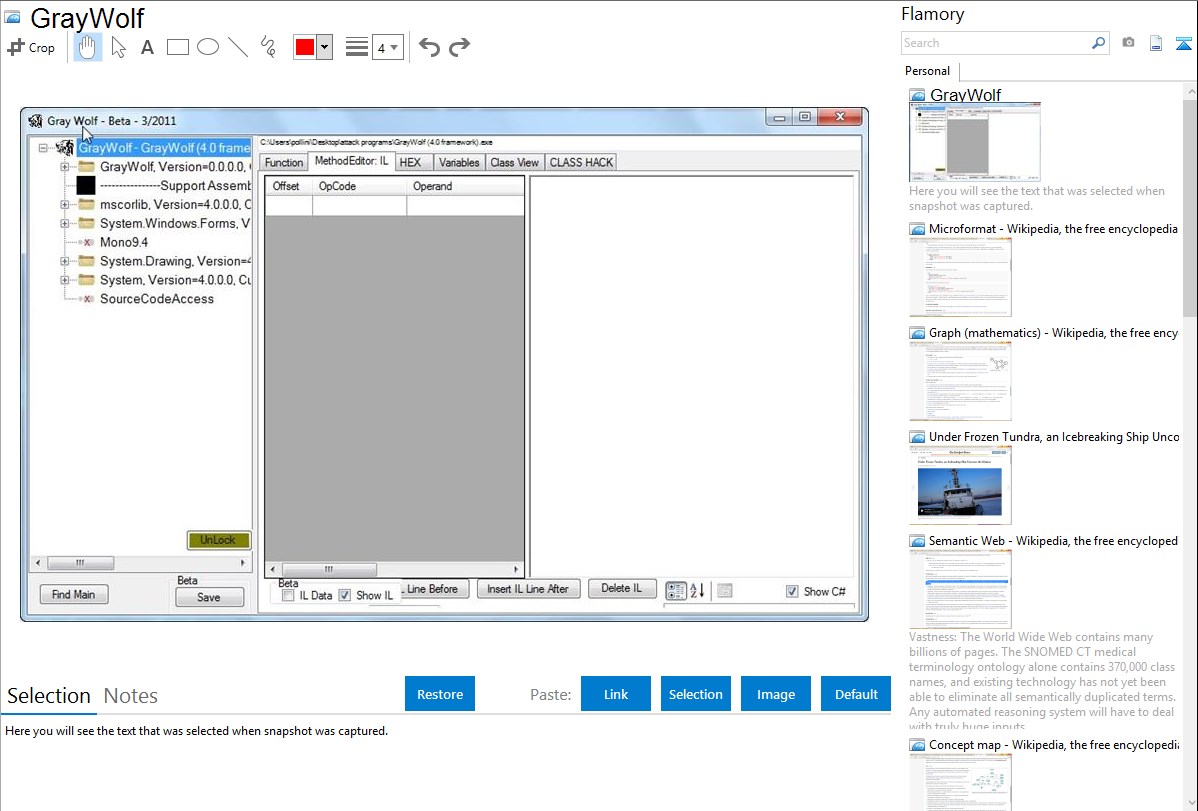
Task: Click the icon next to Concept map entry
Action: point(917,744)
